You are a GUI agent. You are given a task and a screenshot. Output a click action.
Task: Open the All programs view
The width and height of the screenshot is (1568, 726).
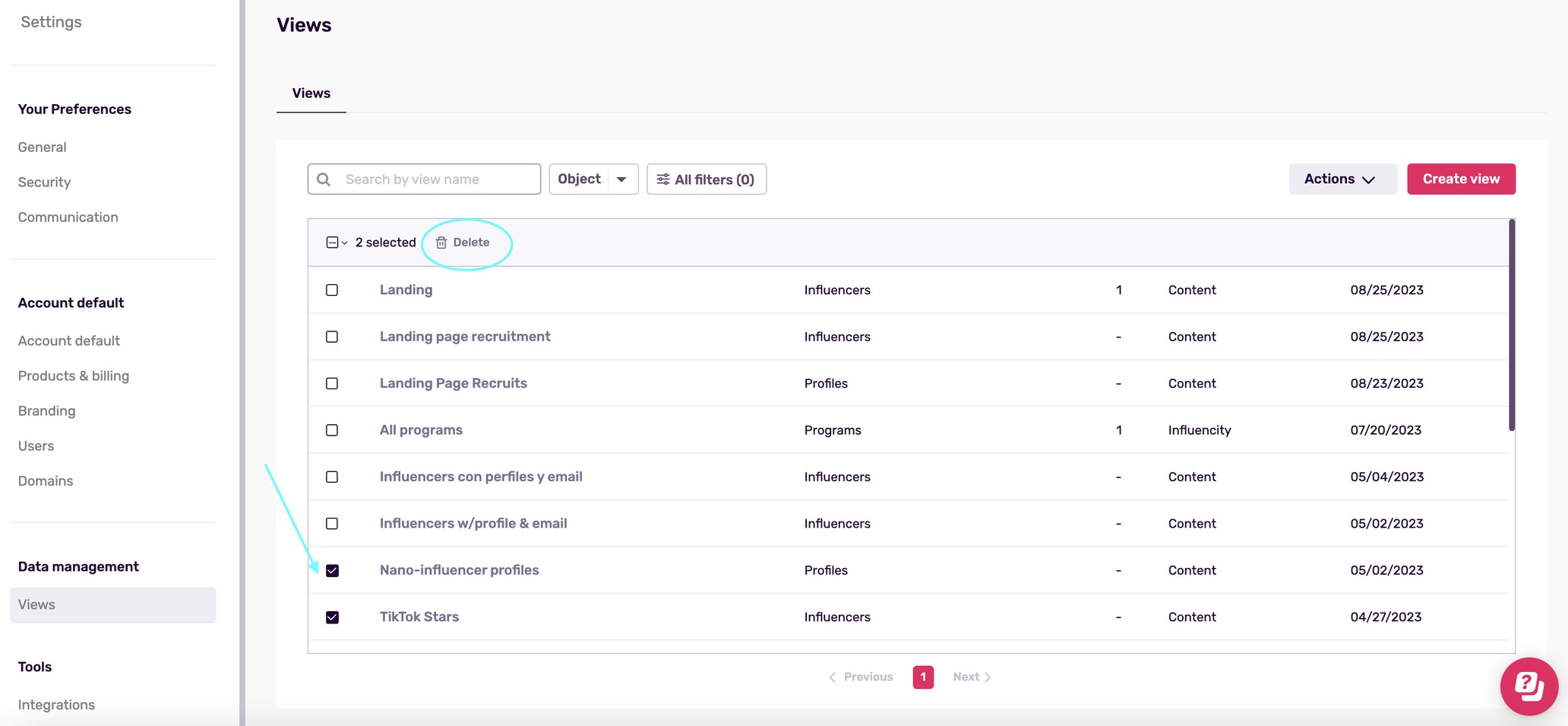[421, 430]
